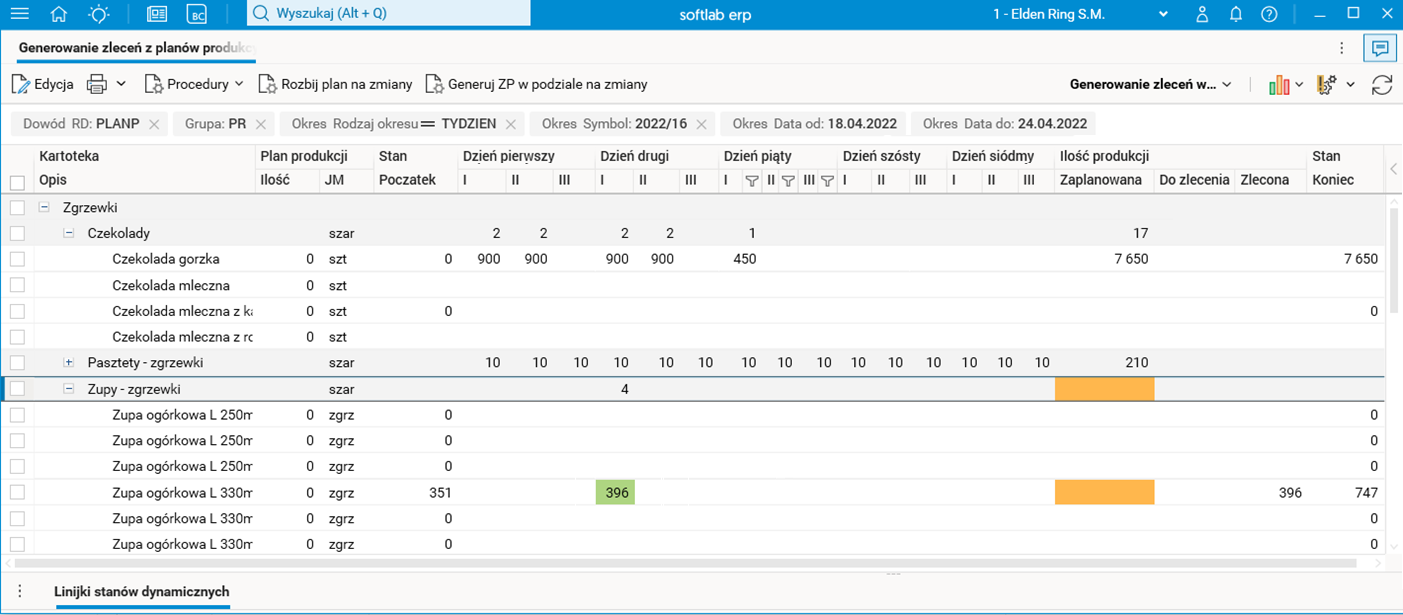Open the three-dot menu beside Linijki stanów dynamicznych
Viewport: 1403px width, 615px height.
coord(20,591)
